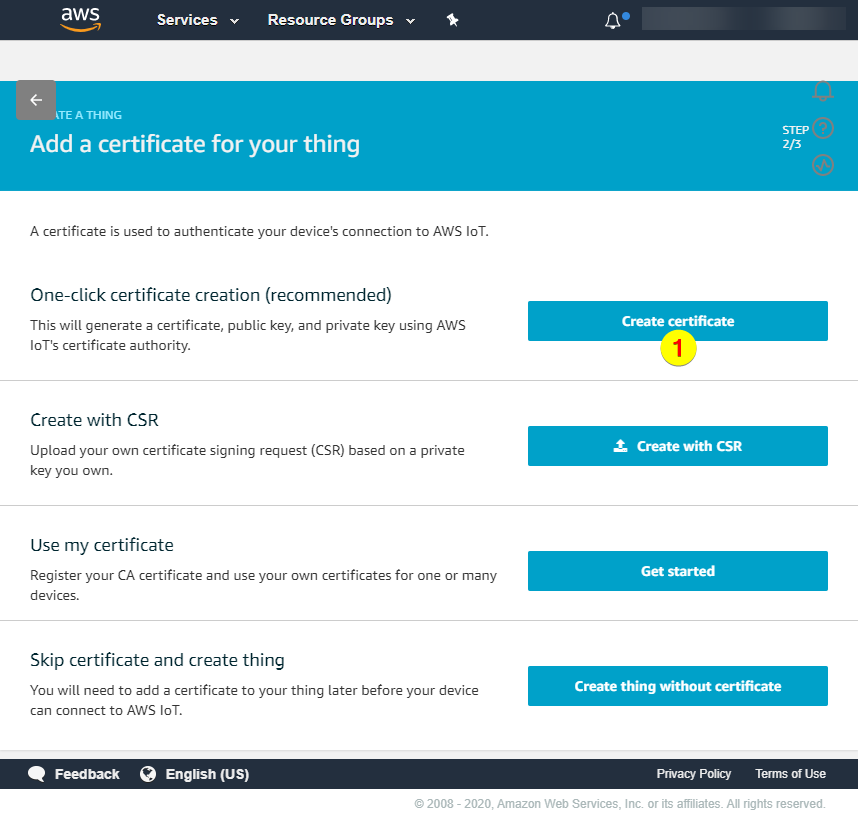Expand the Services dropdown menu
858x819 pixels.
[197, 20]
